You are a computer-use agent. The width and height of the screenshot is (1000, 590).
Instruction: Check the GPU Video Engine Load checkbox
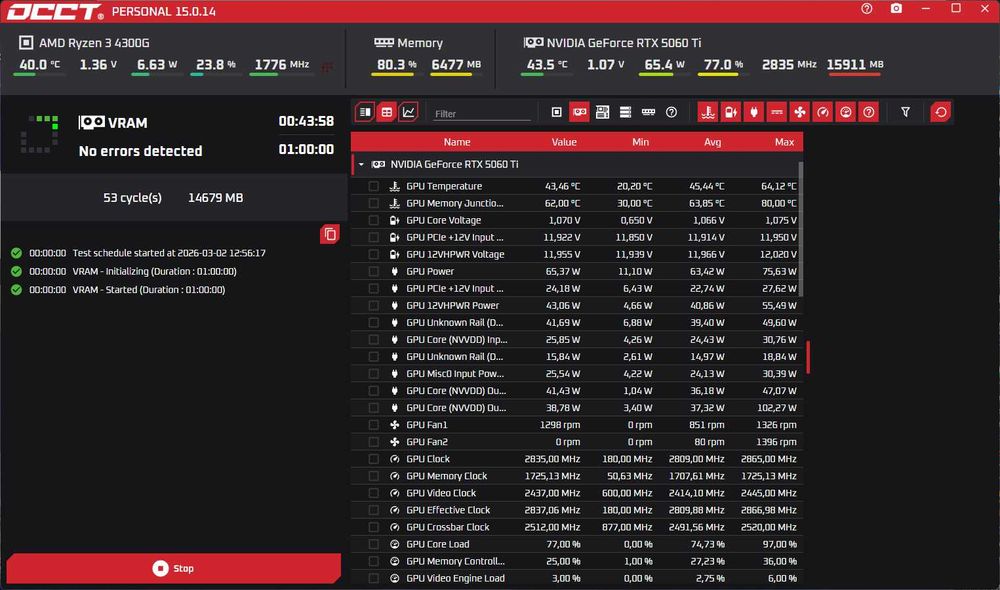coord(374,579)
